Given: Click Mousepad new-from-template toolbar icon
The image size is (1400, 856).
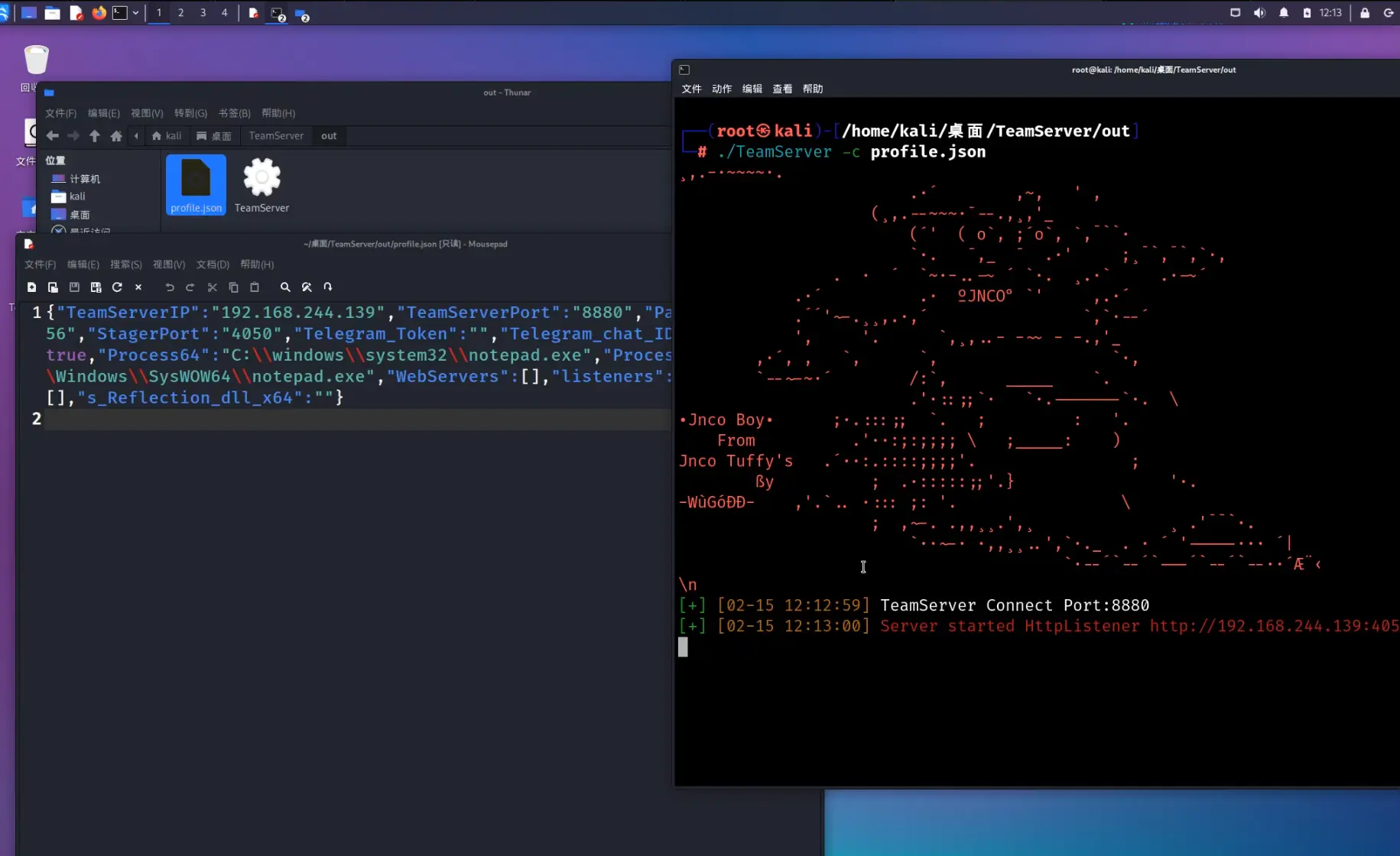Looking at the screenshot, I should 53,287.
